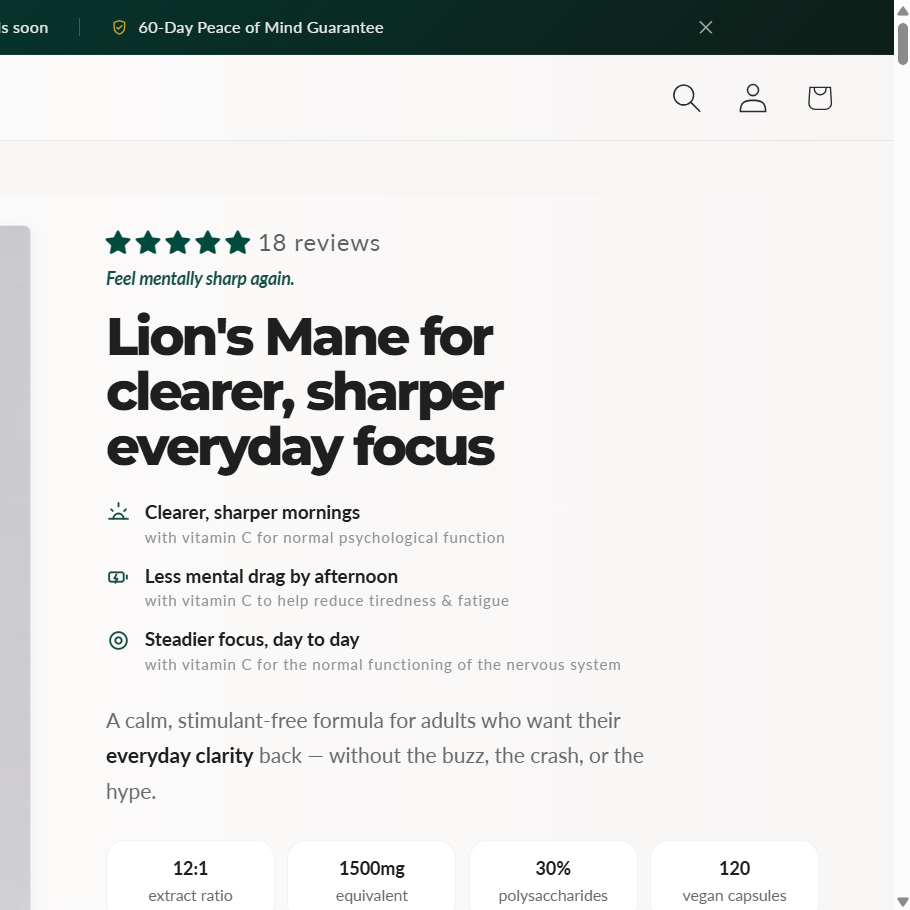Click the scrollbar up arrow

[902, 11]
